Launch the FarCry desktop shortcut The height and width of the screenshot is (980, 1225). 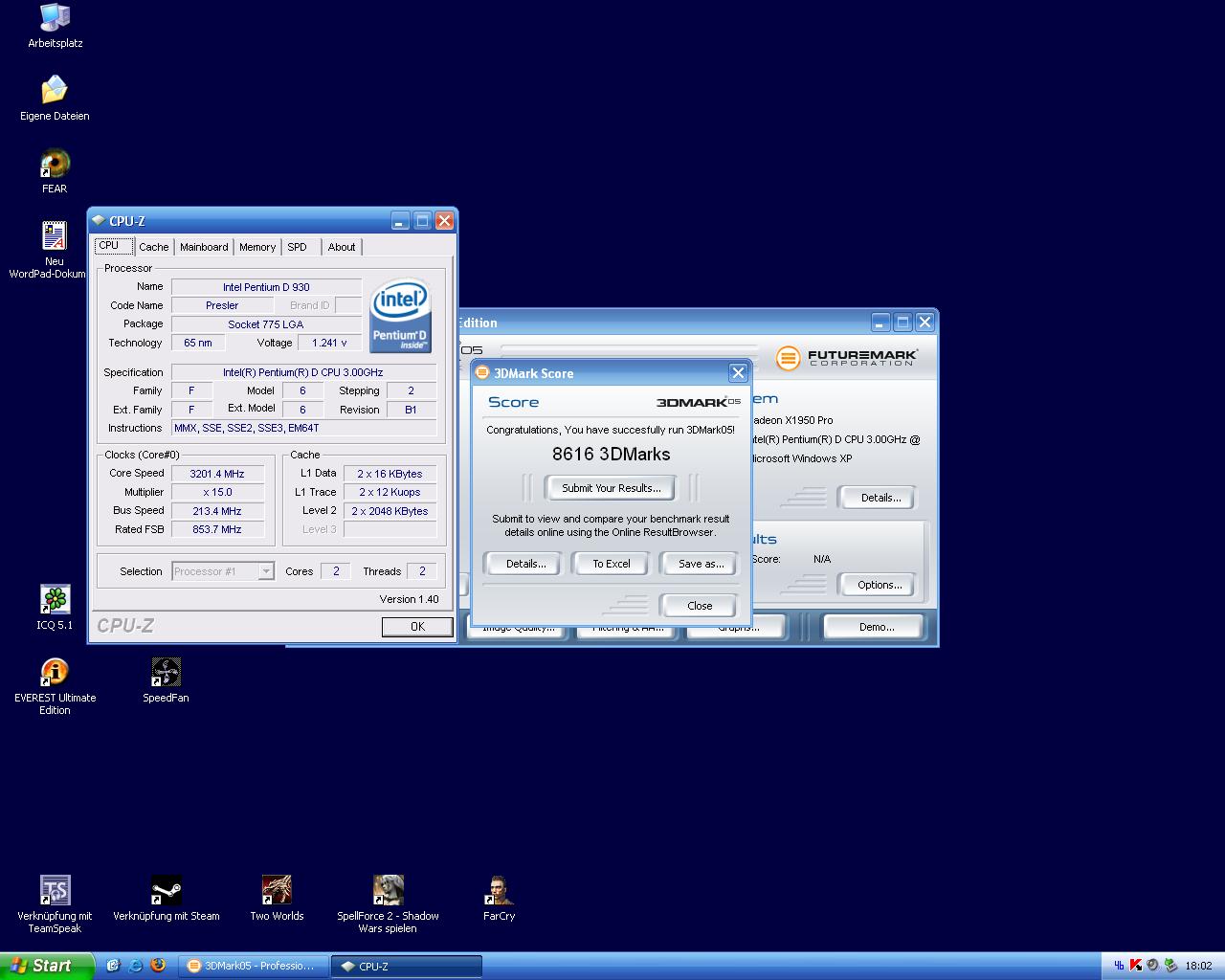click(x=499, y=891)
